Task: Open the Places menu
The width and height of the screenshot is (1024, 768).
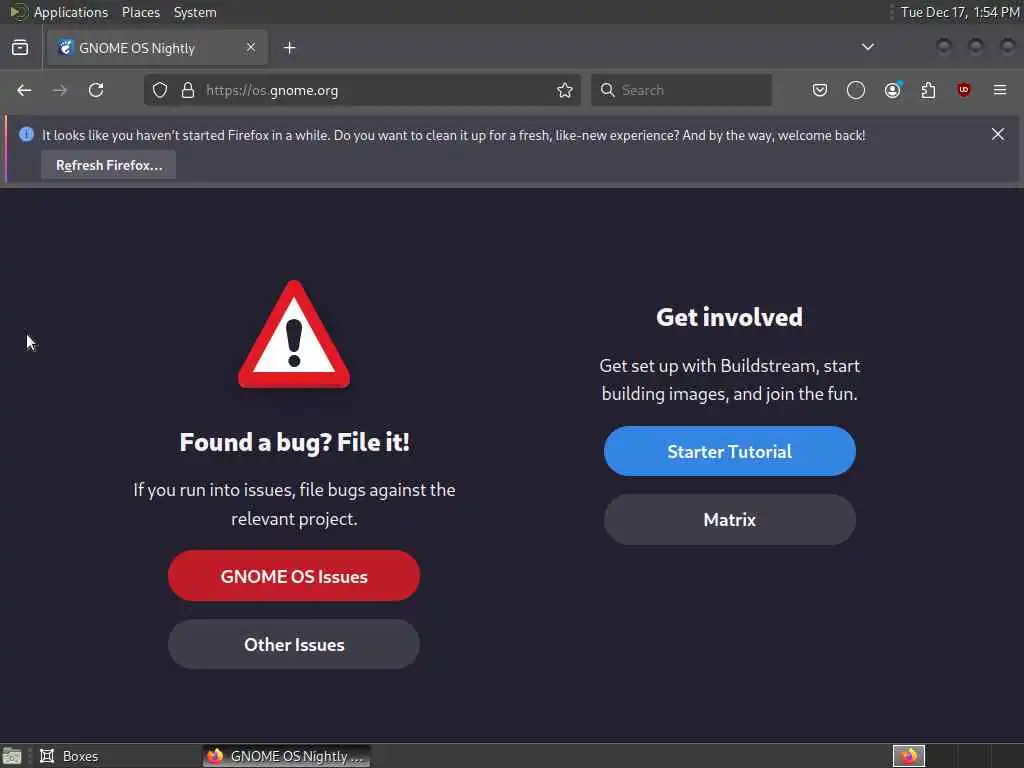Action: [140, 12]
